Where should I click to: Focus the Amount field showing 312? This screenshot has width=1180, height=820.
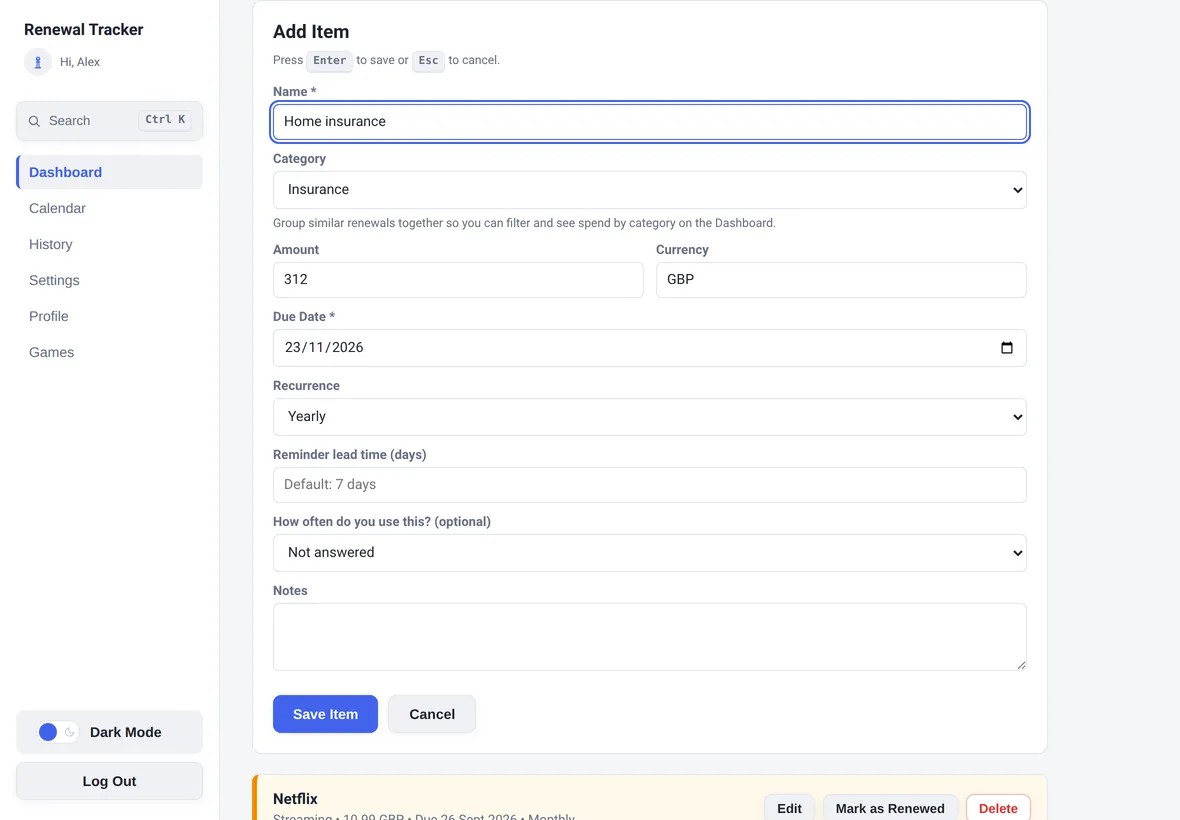pos(458,280)
